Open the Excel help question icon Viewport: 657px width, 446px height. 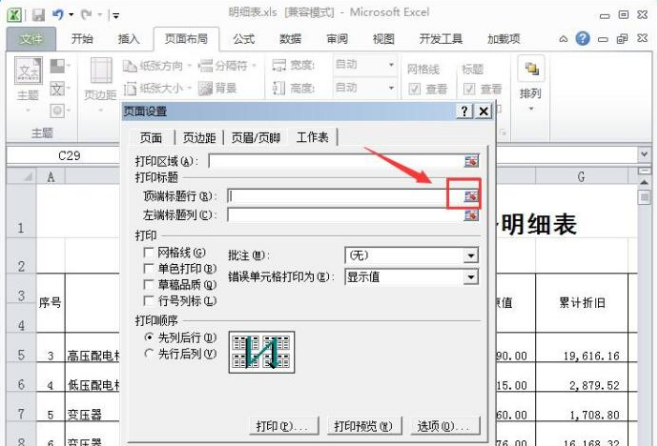[582, 39]
